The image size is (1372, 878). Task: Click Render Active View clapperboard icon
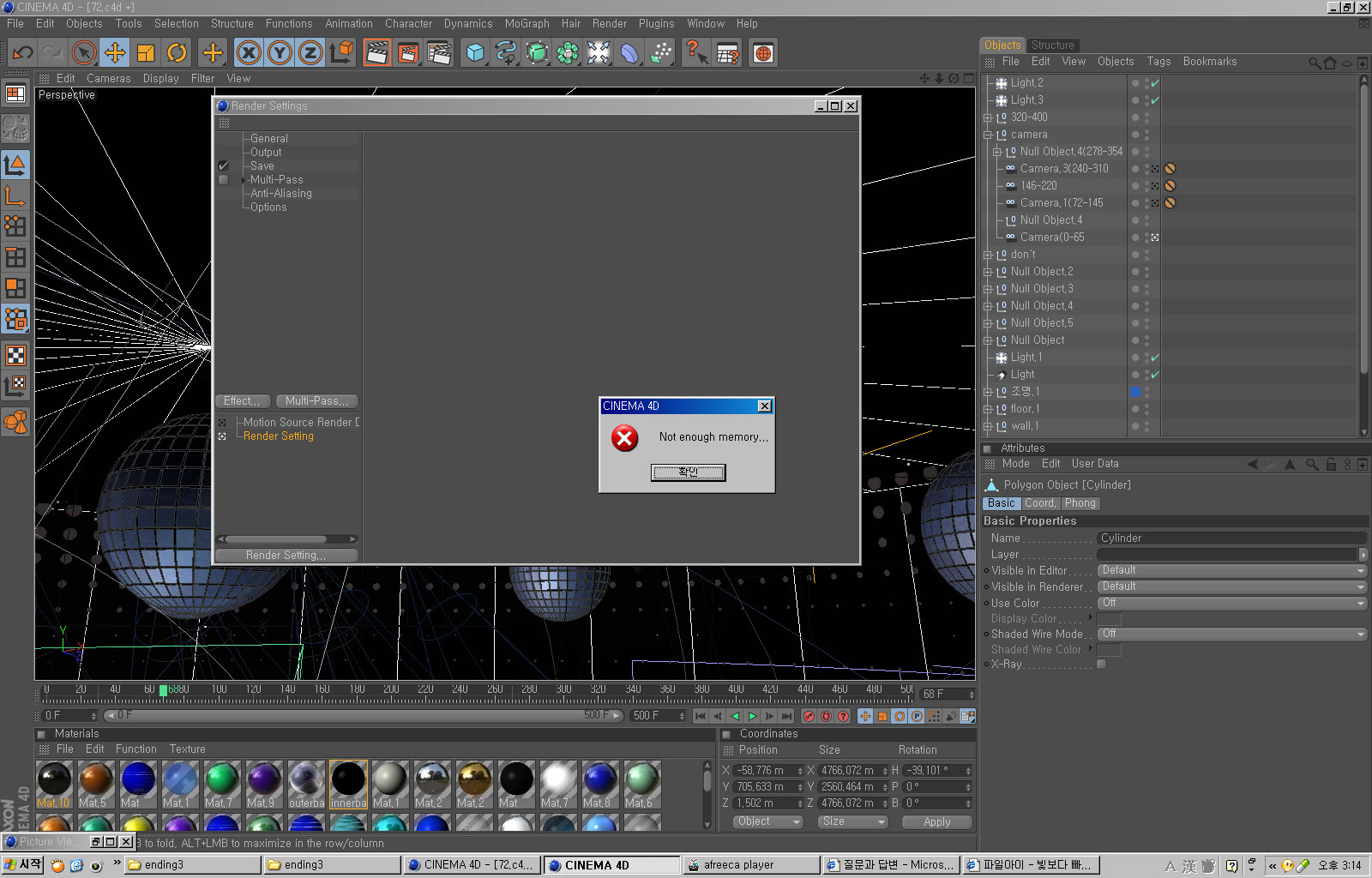tap(377, 53)
